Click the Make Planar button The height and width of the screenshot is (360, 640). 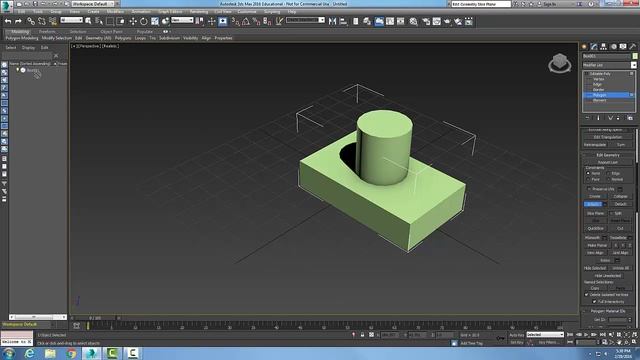(x=597, y=245)
